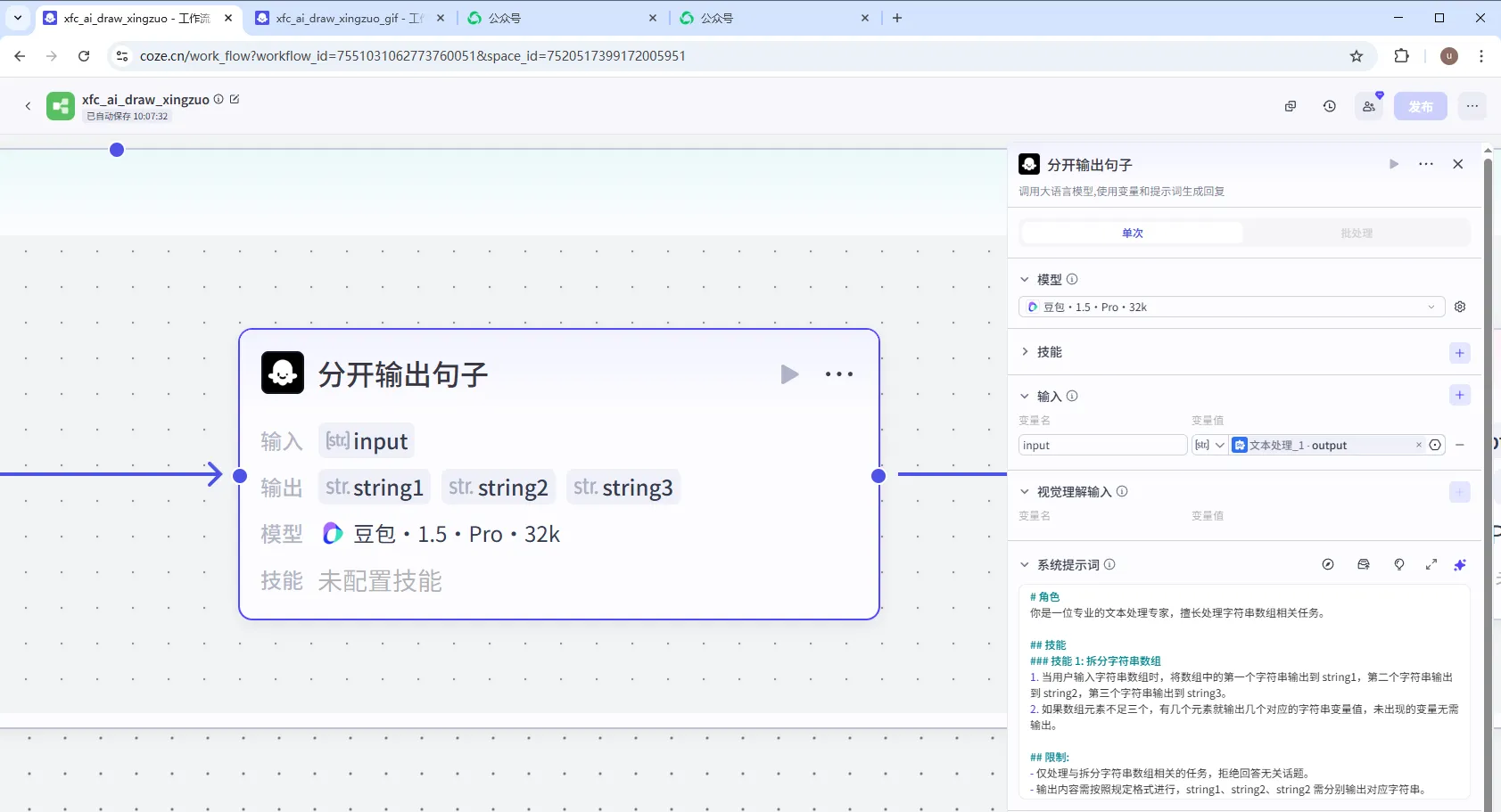This screenshot has height=812, width=1501.
Task: Expand the 技能 skills section
Action: pyautogui.click(x=1025, y=352)
